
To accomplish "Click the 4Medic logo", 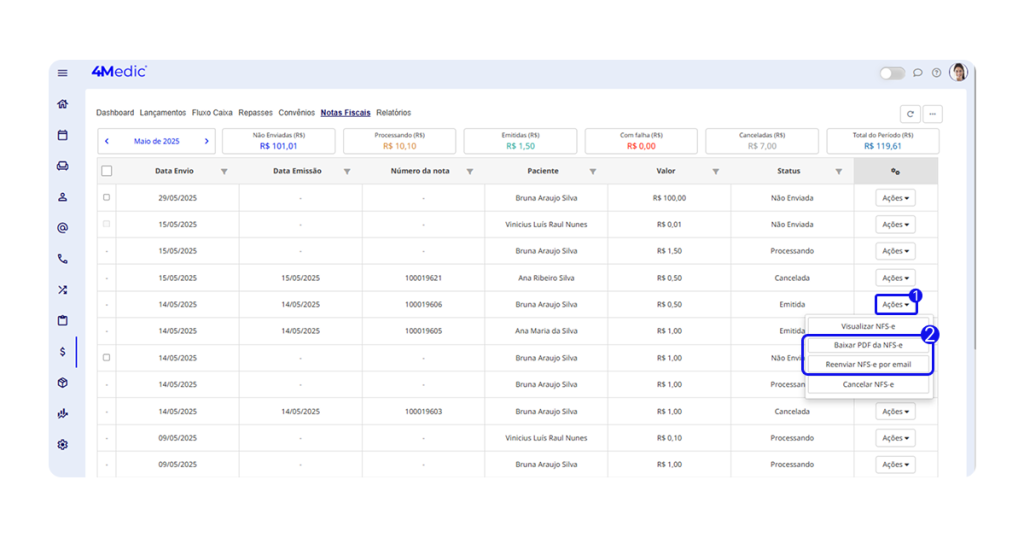I will click(x=120, y=72).
